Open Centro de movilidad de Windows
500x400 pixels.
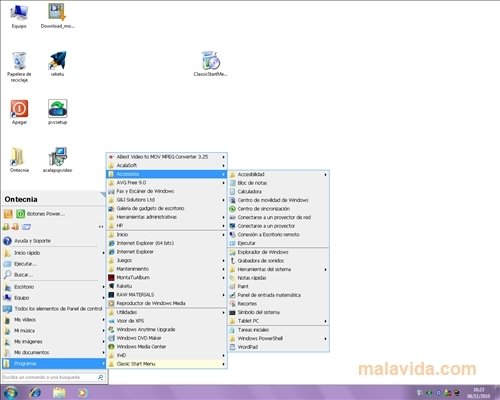point(279,200)
